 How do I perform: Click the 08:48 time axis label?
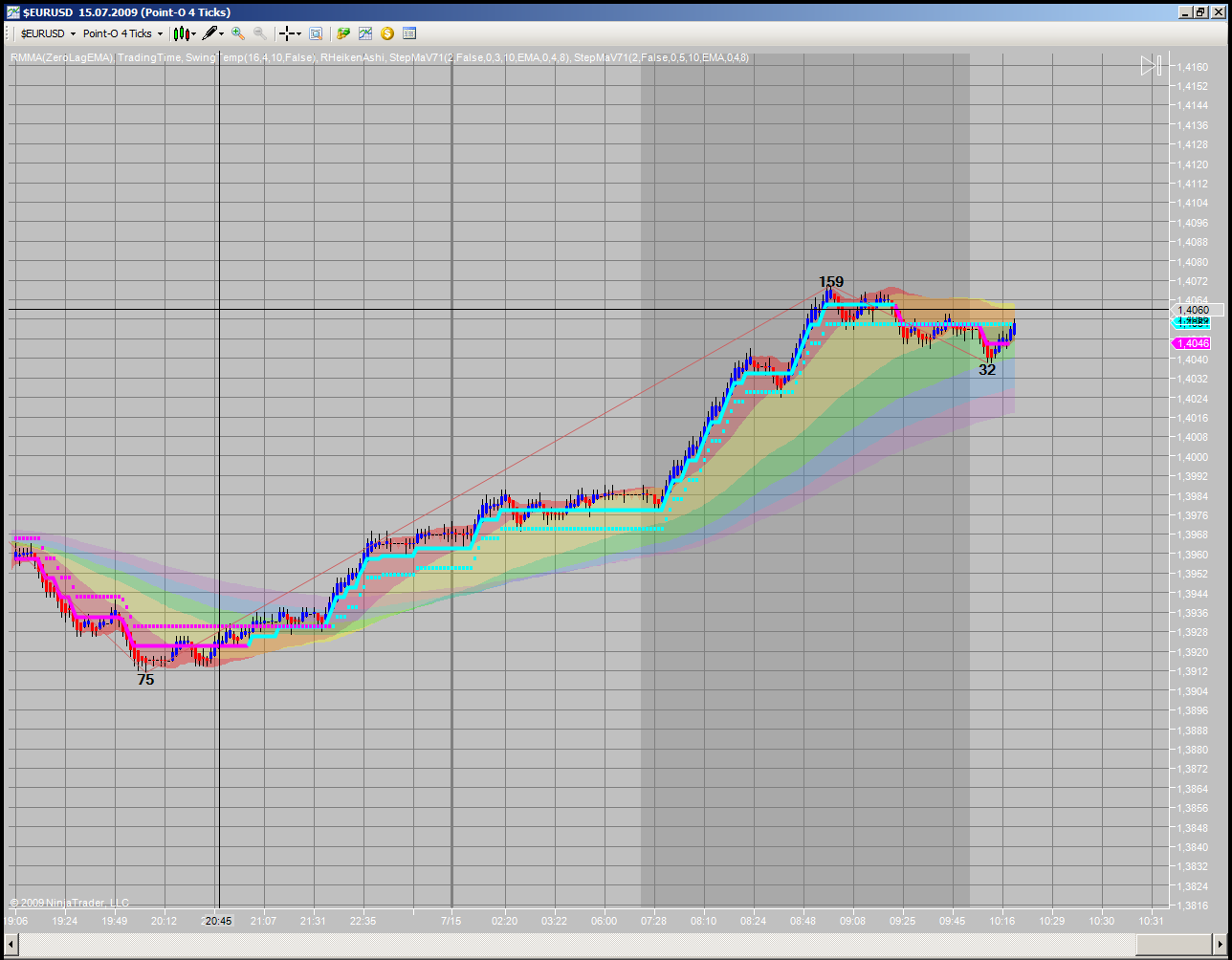803,921
